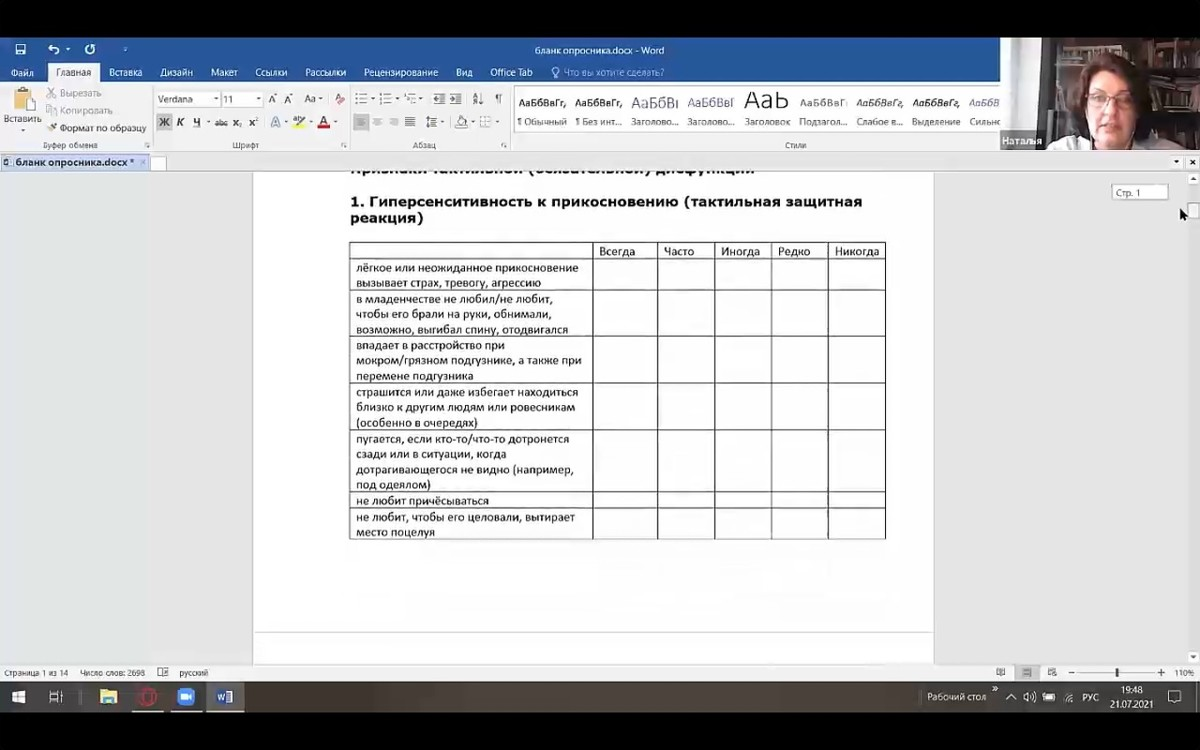Undo the last action

pos(53,49)
